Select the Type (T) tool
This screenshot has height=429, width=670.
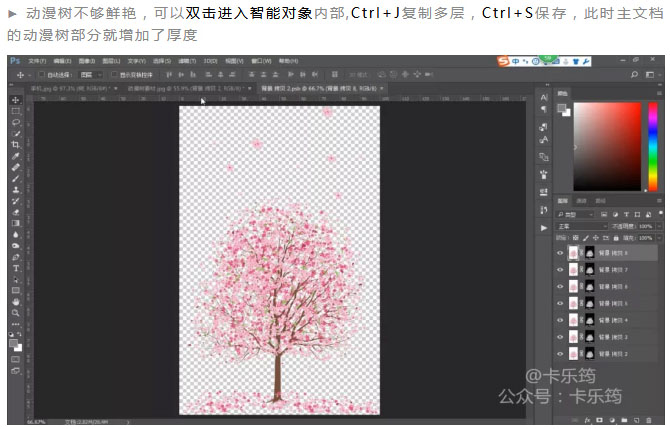coord(16,268)
